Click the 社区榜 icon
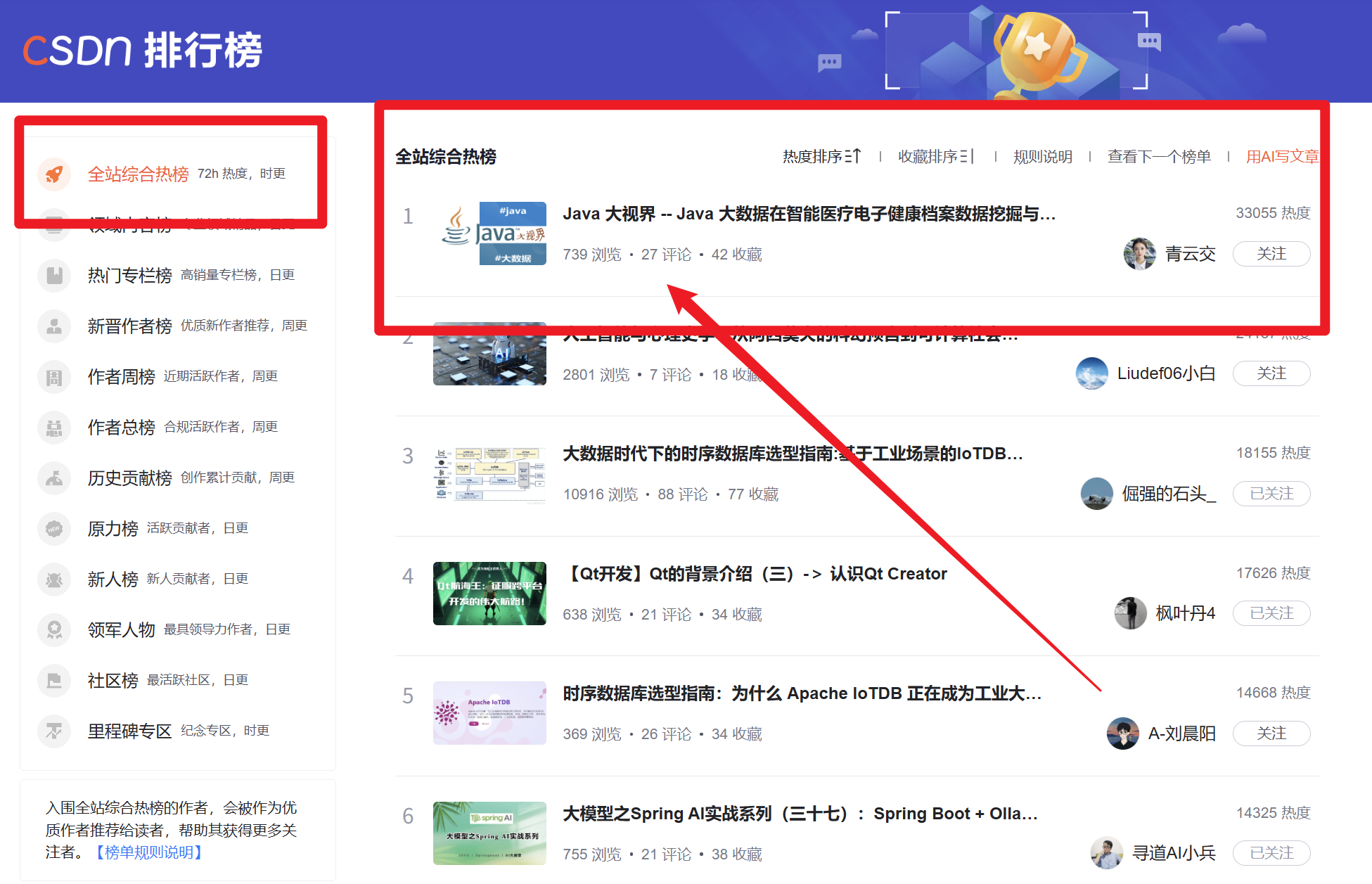The width and height of the screenshot is (1372, 884). [54, 680]
